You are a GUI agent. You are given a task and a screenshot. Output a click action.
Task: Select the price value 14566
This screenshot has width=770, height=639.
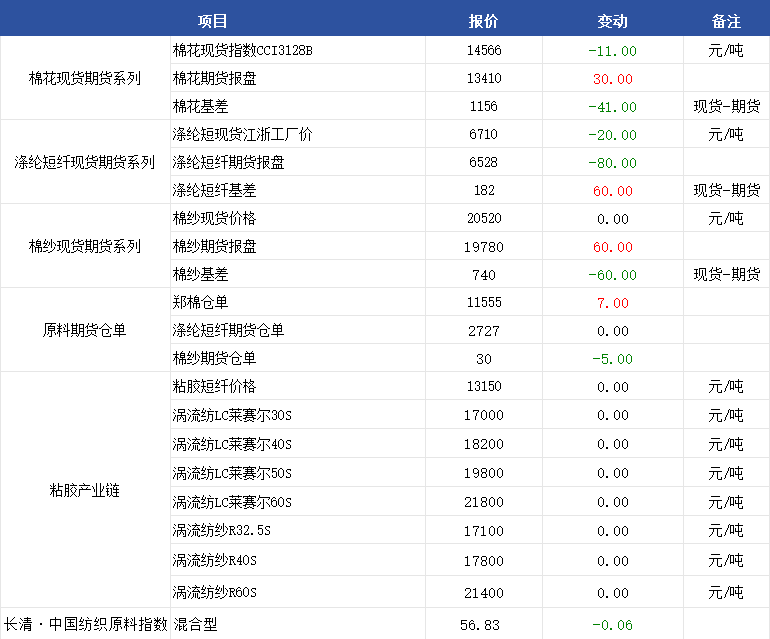pos(484,50)
